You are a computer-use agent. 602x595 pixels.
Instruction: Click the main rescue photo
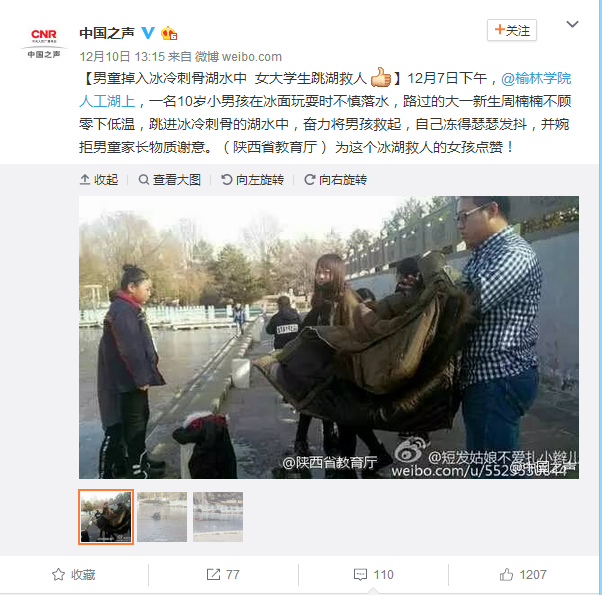(x=329, y=337)
